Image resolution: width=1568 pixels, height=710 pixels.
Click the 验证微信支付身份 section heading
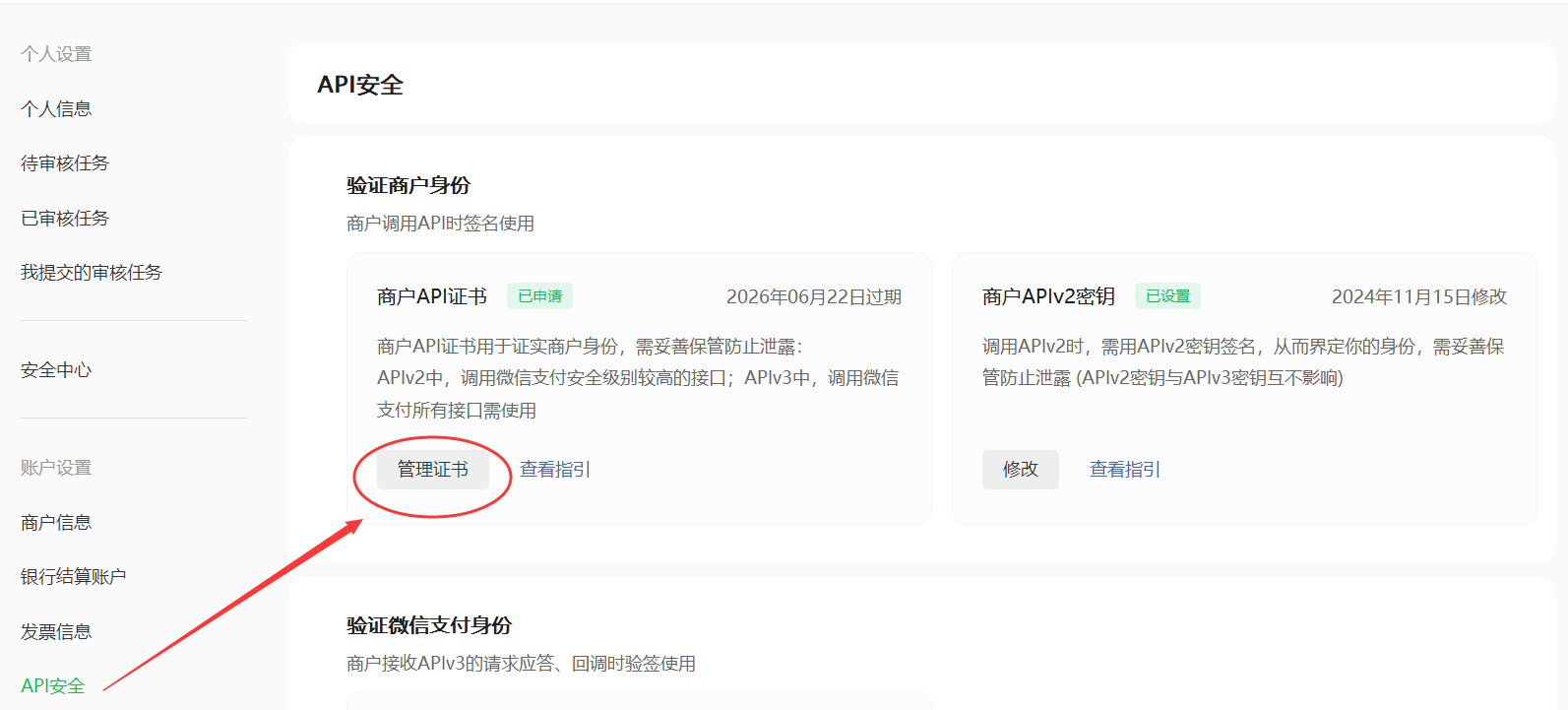(429, 625)
